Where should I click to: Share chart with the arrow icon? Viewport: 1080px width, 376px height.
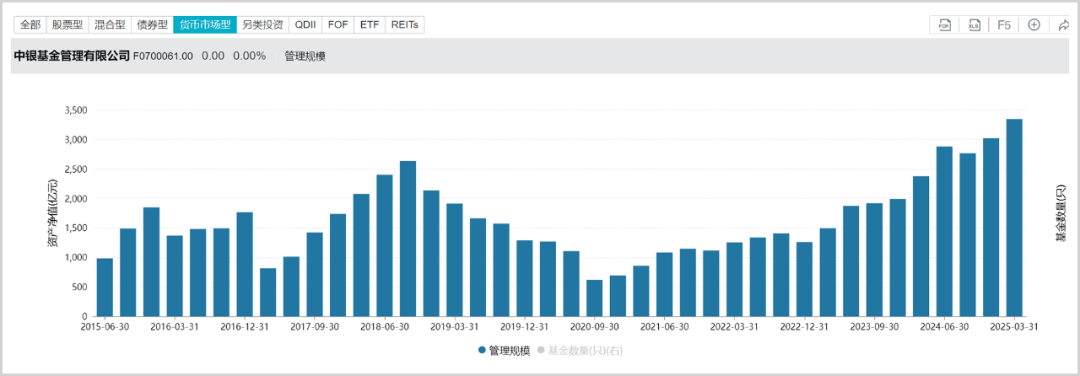(1063, 25)
